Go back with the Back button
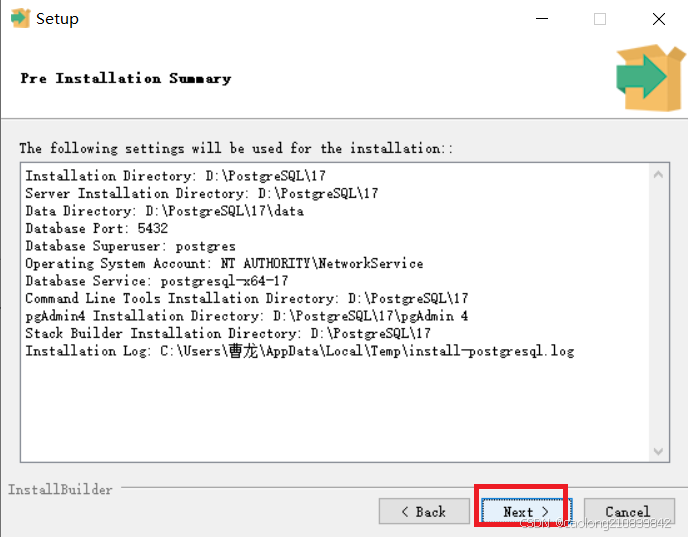688x537 pixels. tap(424, 512)
